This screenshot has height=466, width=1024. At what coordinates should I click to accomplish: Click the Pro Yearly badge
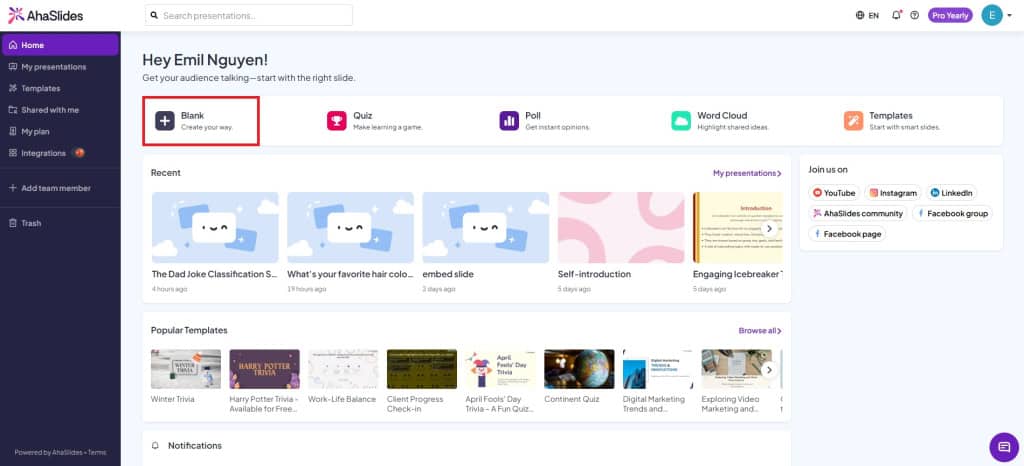click(x=950, y=15)
